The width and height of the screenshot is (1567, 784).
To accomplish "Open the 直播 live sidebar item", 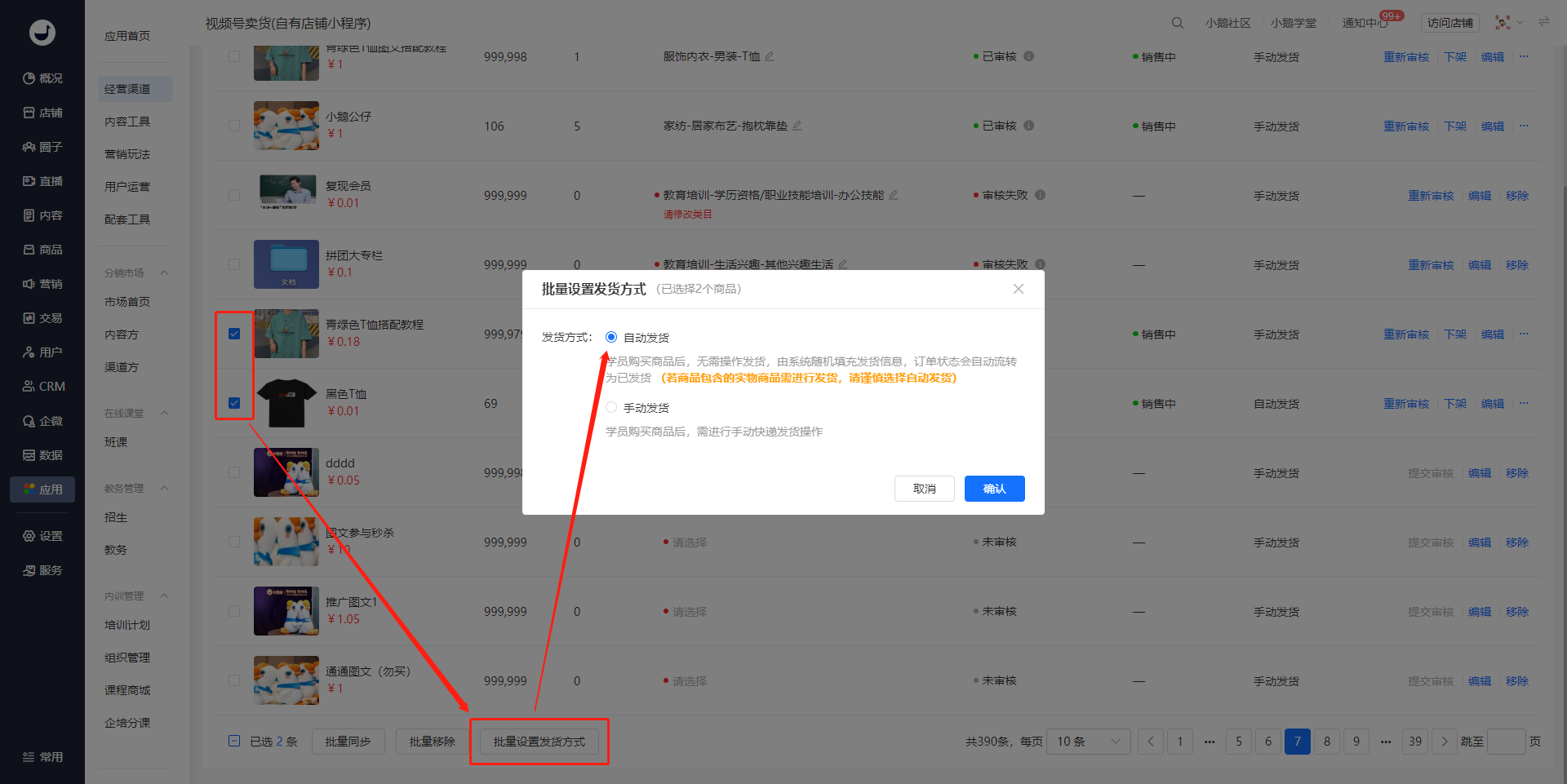I will click(42, 181).
